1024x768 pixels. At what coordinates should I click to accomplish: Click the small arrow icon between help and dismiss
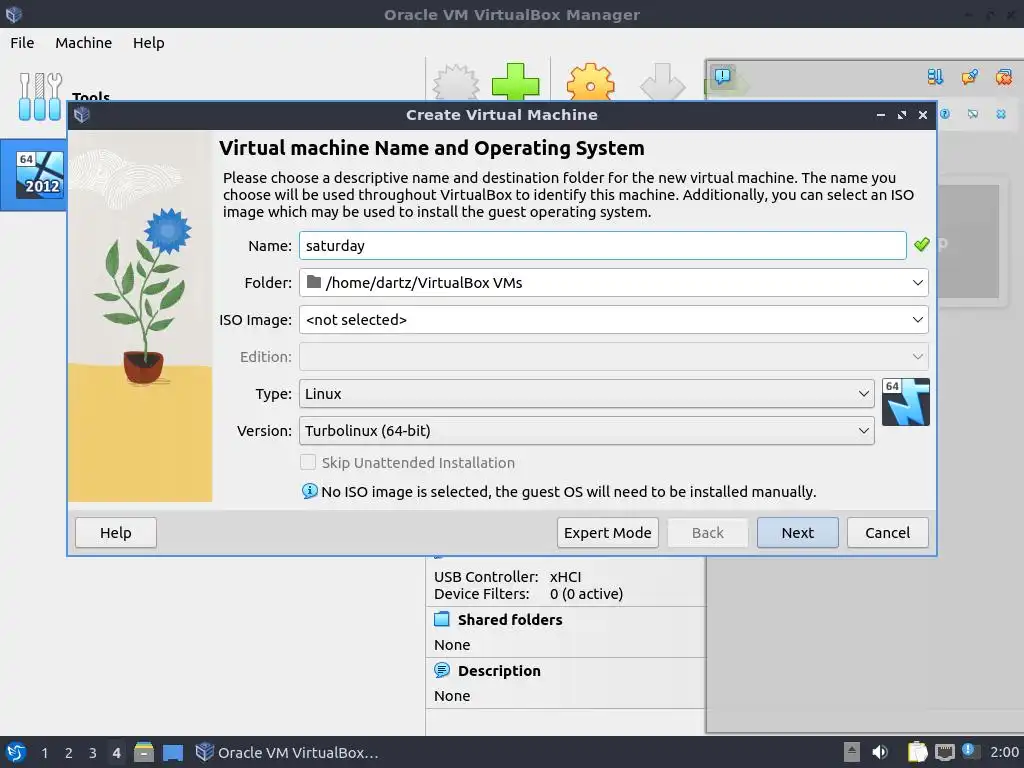coord(973,114)
